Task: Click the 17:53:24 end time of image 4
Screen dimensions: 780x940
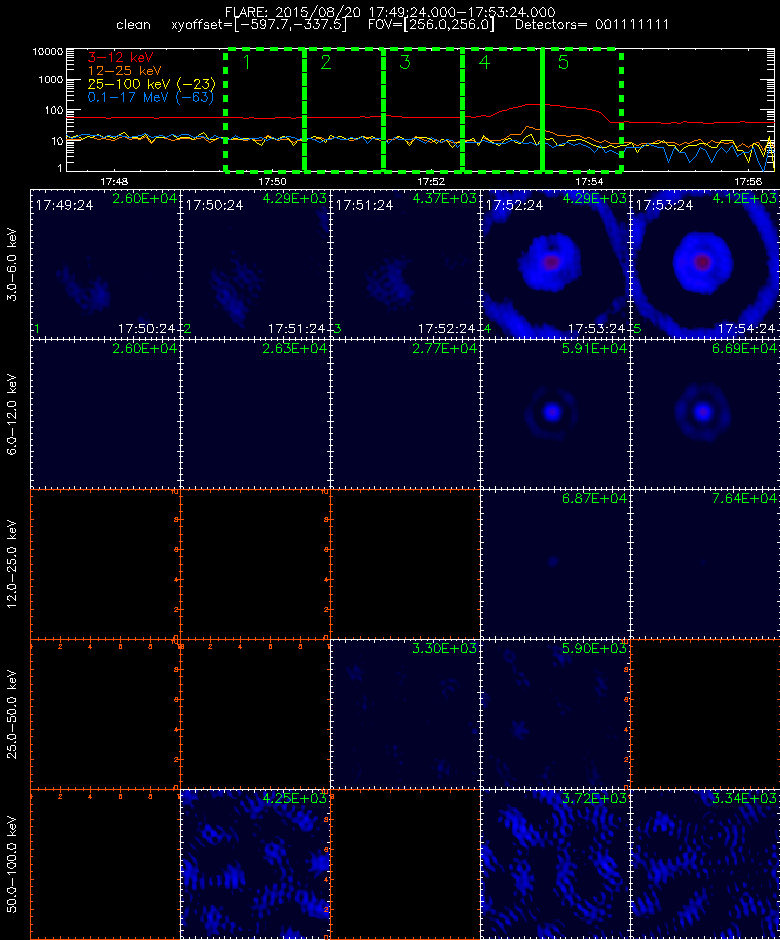Action: [x=597, y=329]
